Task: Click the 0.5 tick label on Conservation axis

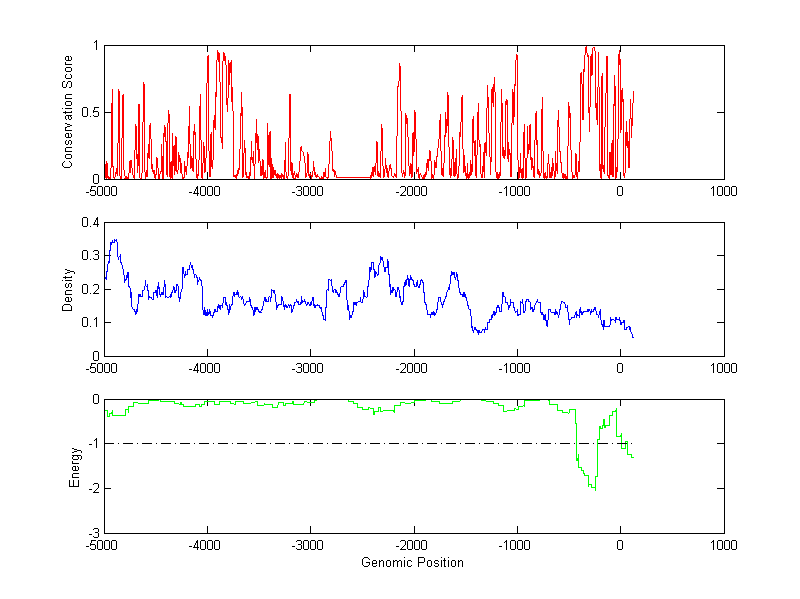Action: point(88,112)
